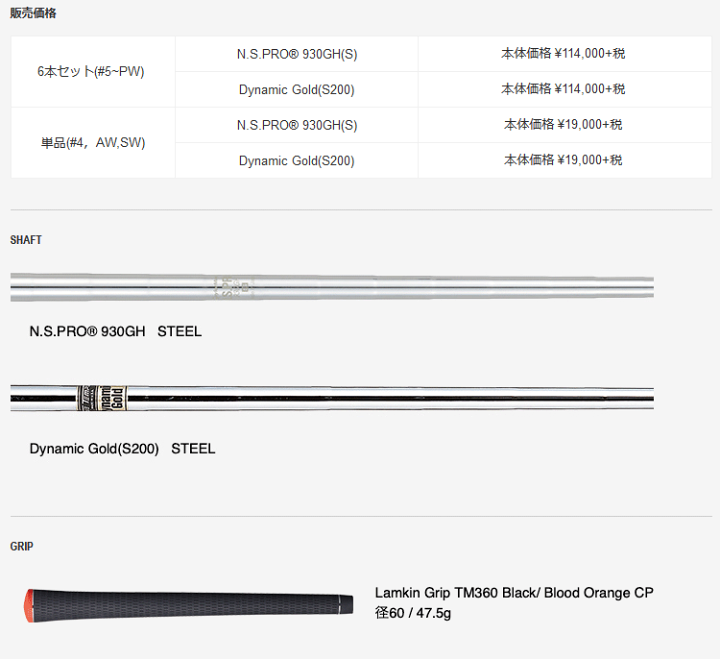The height and width of the screenshot is (659, 720).
Task: Select the Dynamic Gold logo band on shaft
Action: click(x=101, y=398)
